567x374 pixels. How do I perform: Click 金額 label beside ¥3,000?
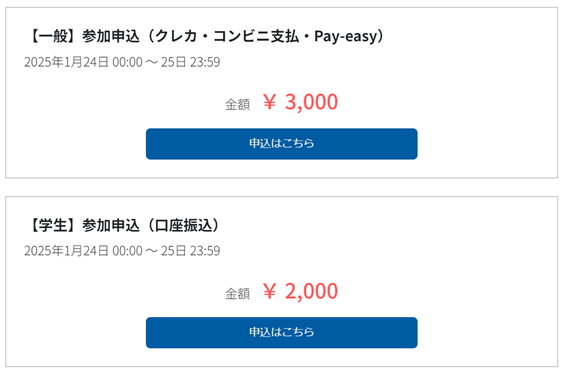[238, 105]
